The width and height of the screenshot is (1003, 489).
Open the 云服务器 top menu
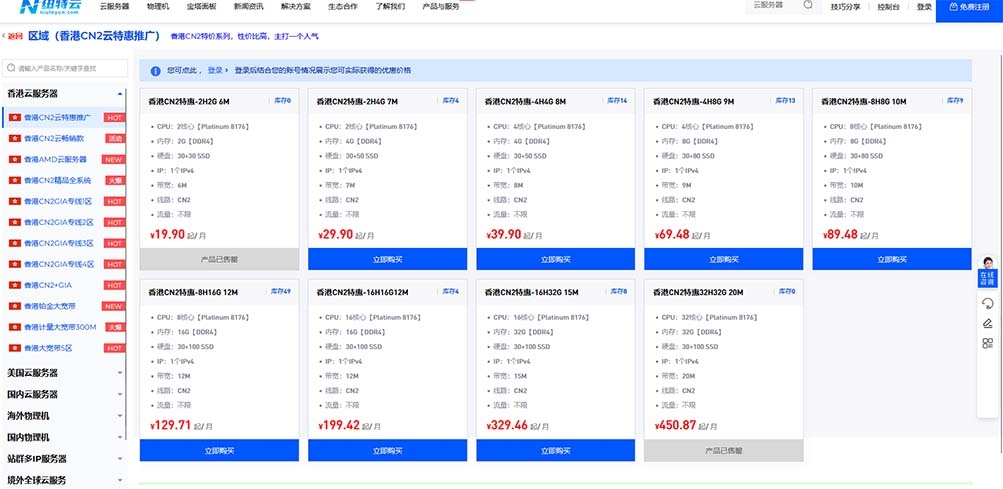pyautogui.click(x=115, y=6)
